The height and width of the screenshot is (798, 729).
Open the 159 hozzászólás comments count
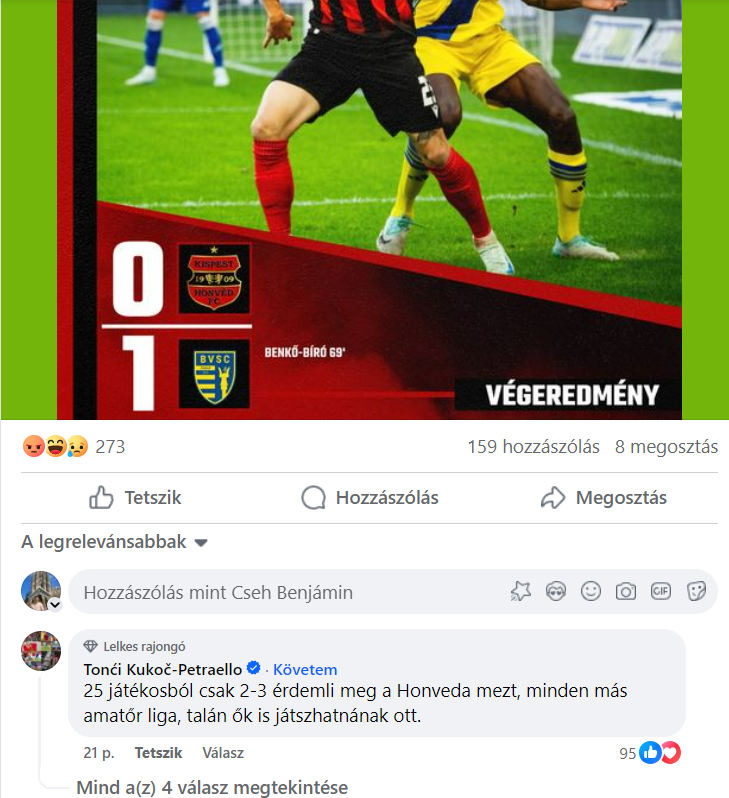534,446
